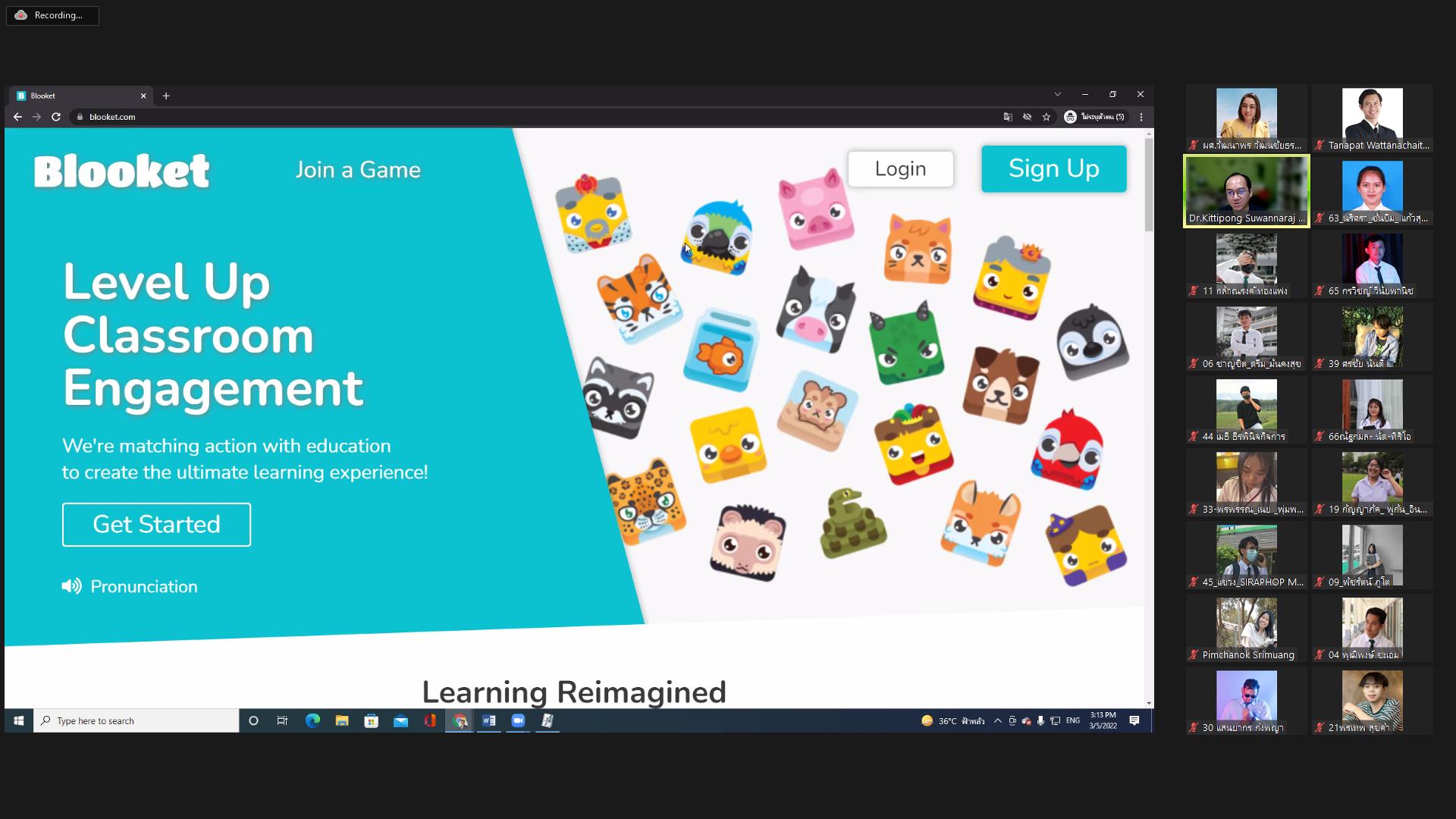This screenshot has width=1456, height=819.
Task: Click the cow blook
Action: pos(816,310)
